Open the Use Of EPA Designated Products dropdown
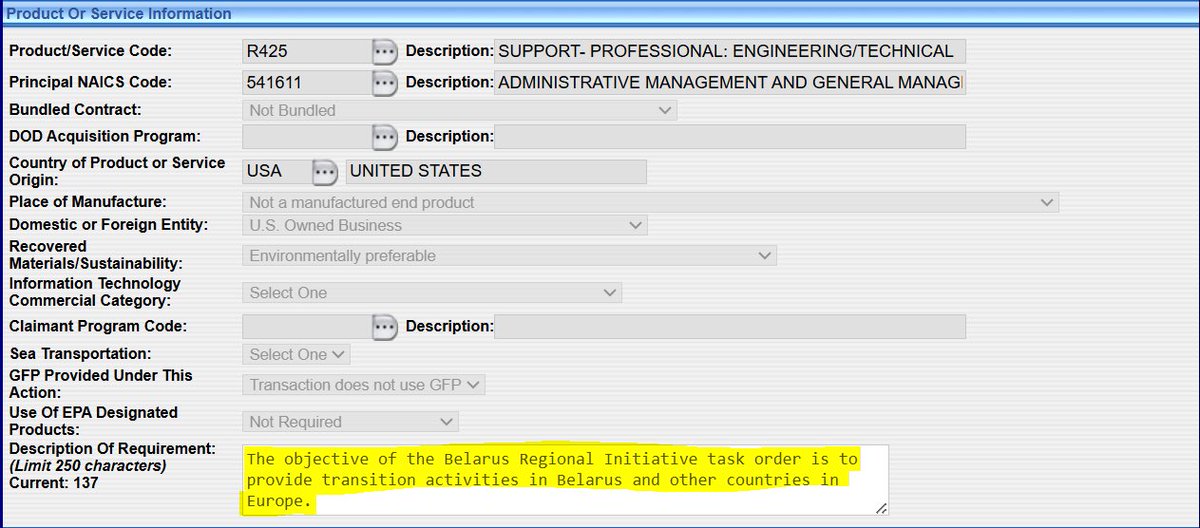The height and width of the screenshot is (528, 1200). pos(350,422)
